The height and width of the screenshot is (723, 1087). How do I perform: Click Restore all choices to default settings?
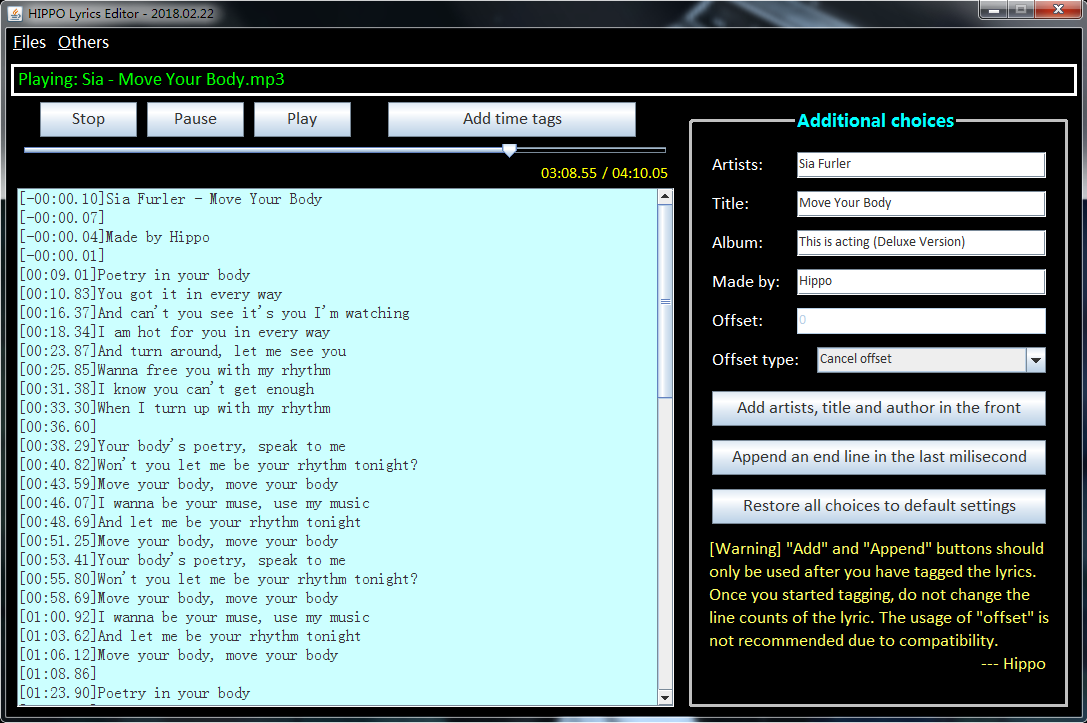click(878, 506)
